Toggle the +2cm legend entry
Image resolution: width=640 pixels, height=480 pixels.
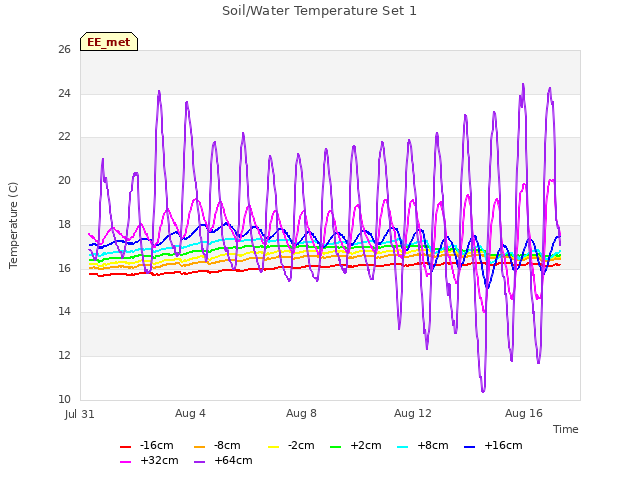coord(356,445)
